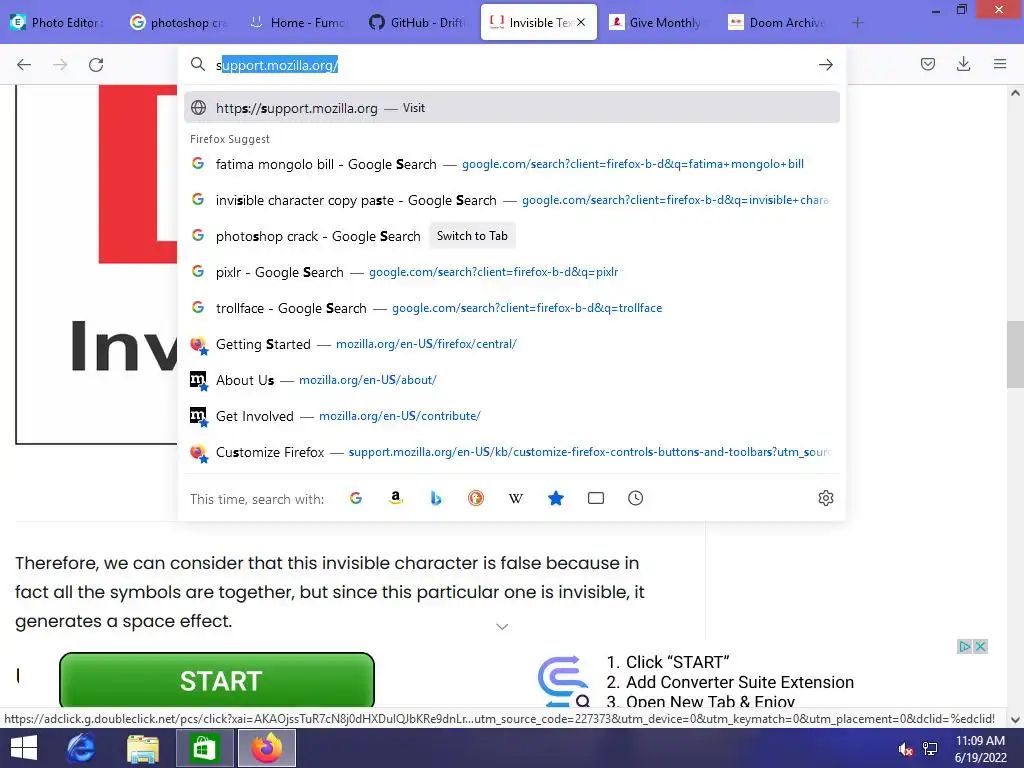Screen dimensions: 1024x768
Task: Search this time with Amazon
Action: (396, 498)
